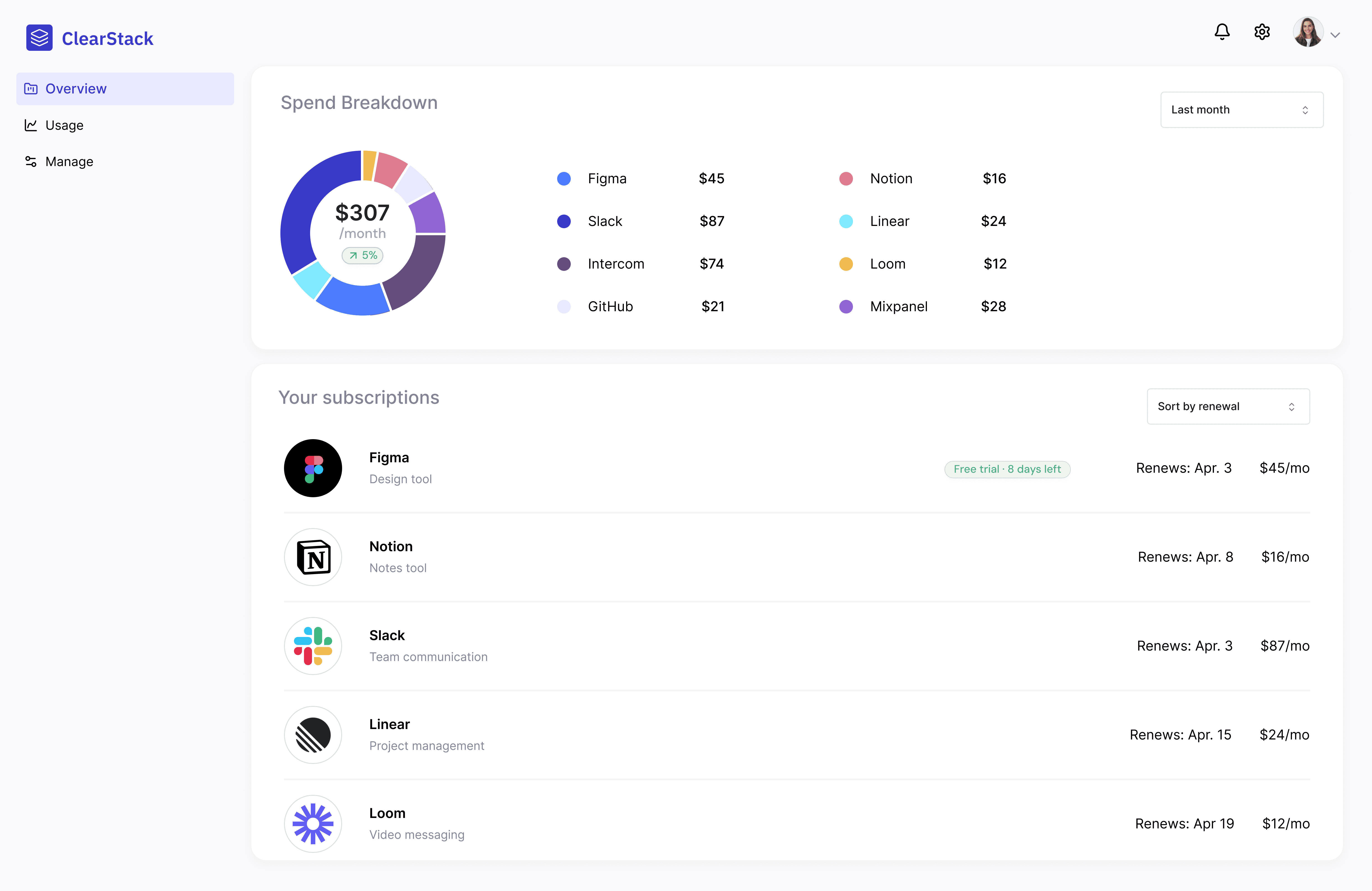Click the ClearStack brand name link
1372x891 pixels.
coord(107,39)
